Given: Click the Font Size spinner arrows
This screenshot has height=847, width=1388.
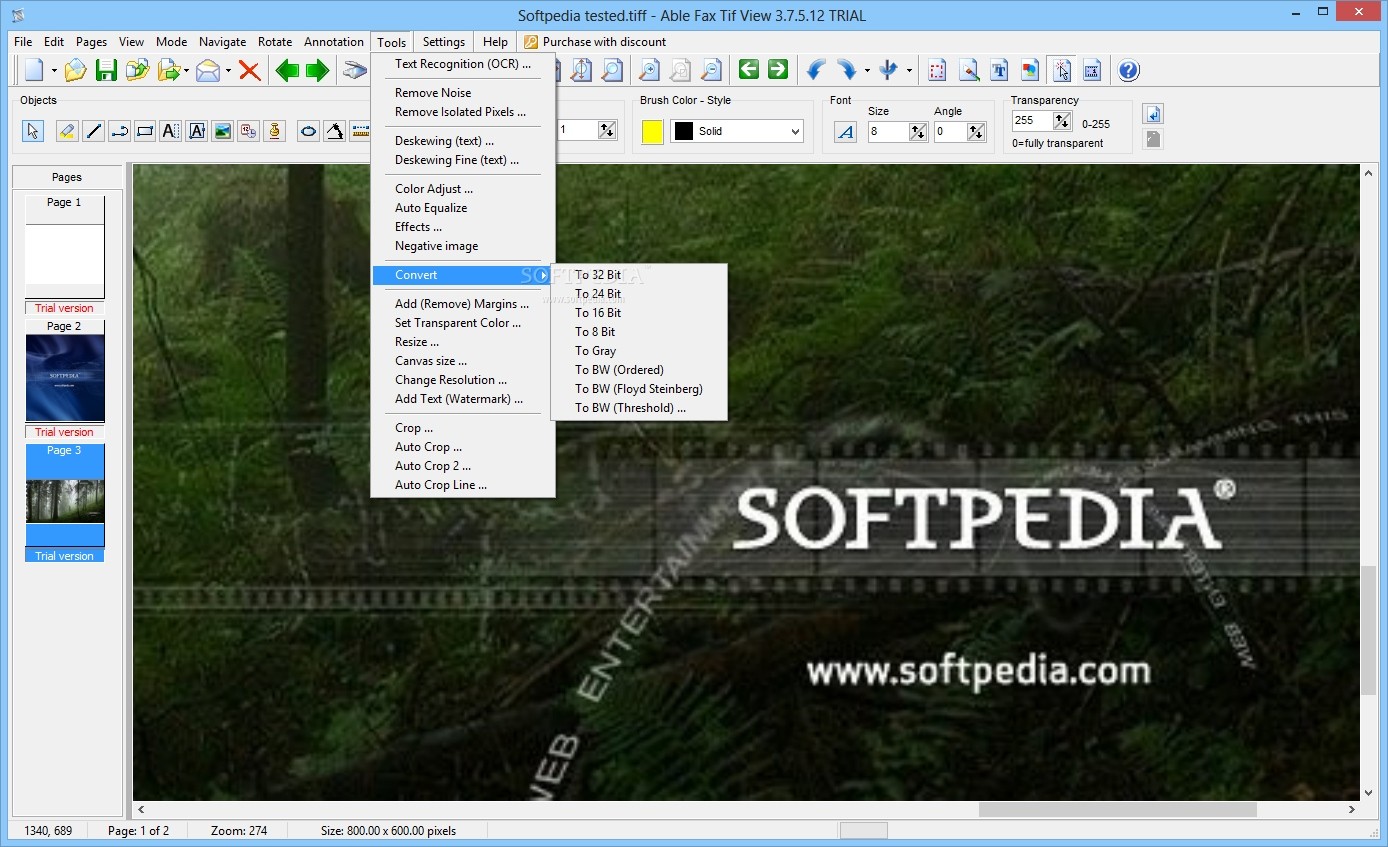Looking at the screenshot, I should [x=917, y=131].
